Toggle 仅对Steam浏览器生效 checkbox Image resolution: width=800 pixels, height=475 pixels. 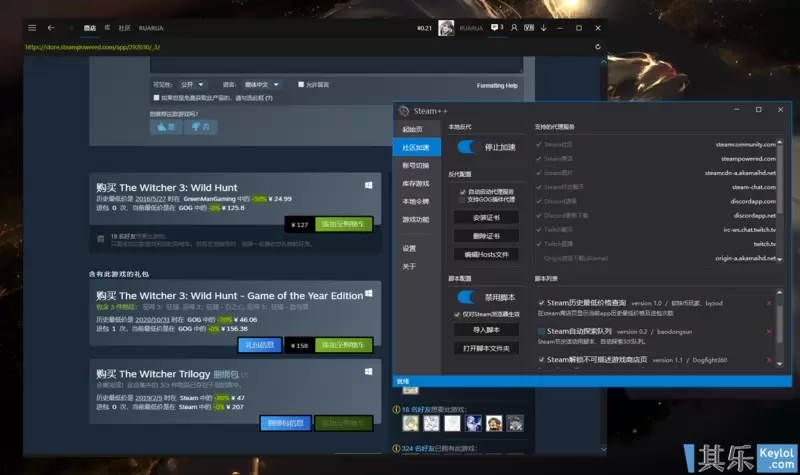pos(457,314)
